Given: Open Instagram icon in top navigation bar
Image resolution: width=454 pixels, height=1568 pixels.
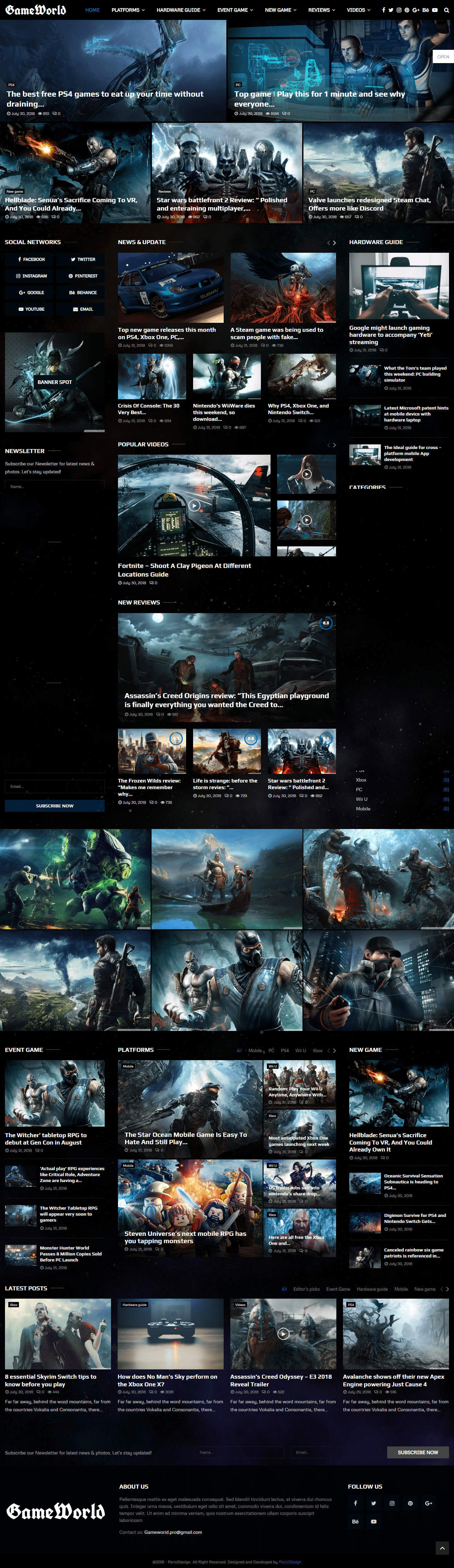Looking at the screenshot, I should point(398,10).
